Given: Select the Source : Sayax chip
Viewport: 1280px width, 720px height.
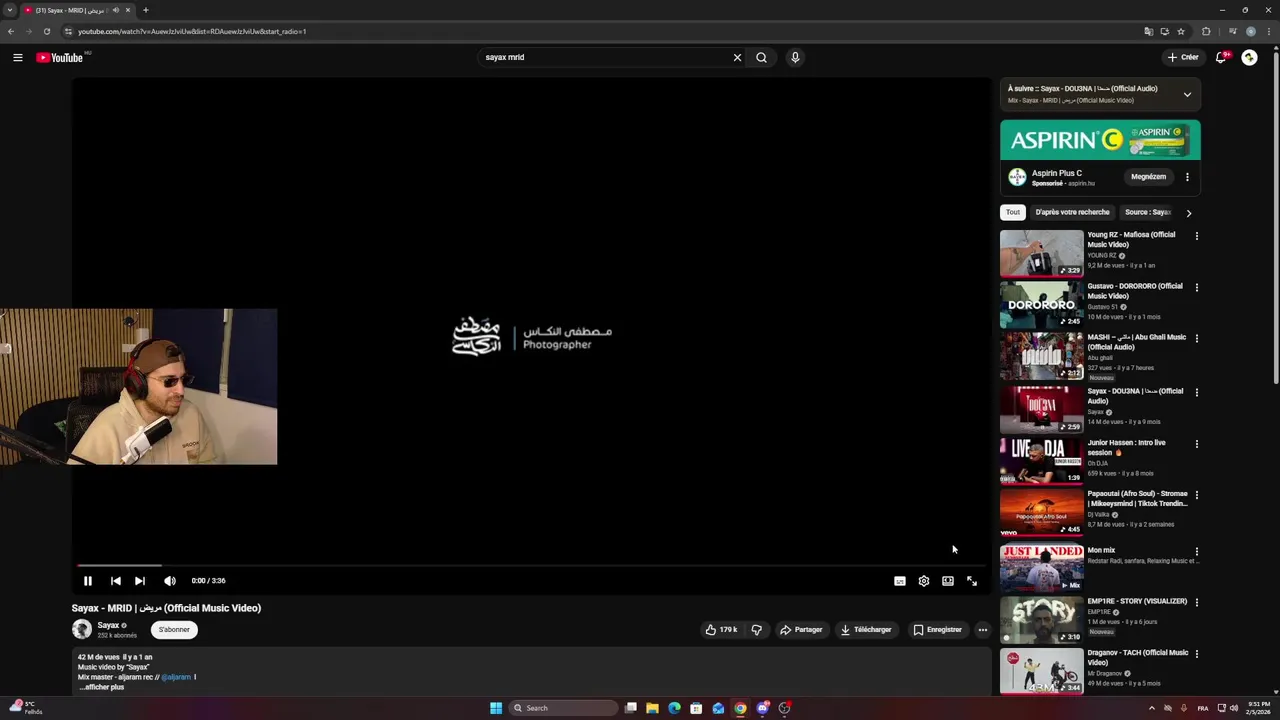Looking at the screenshot, I should tap(1147, 212).
